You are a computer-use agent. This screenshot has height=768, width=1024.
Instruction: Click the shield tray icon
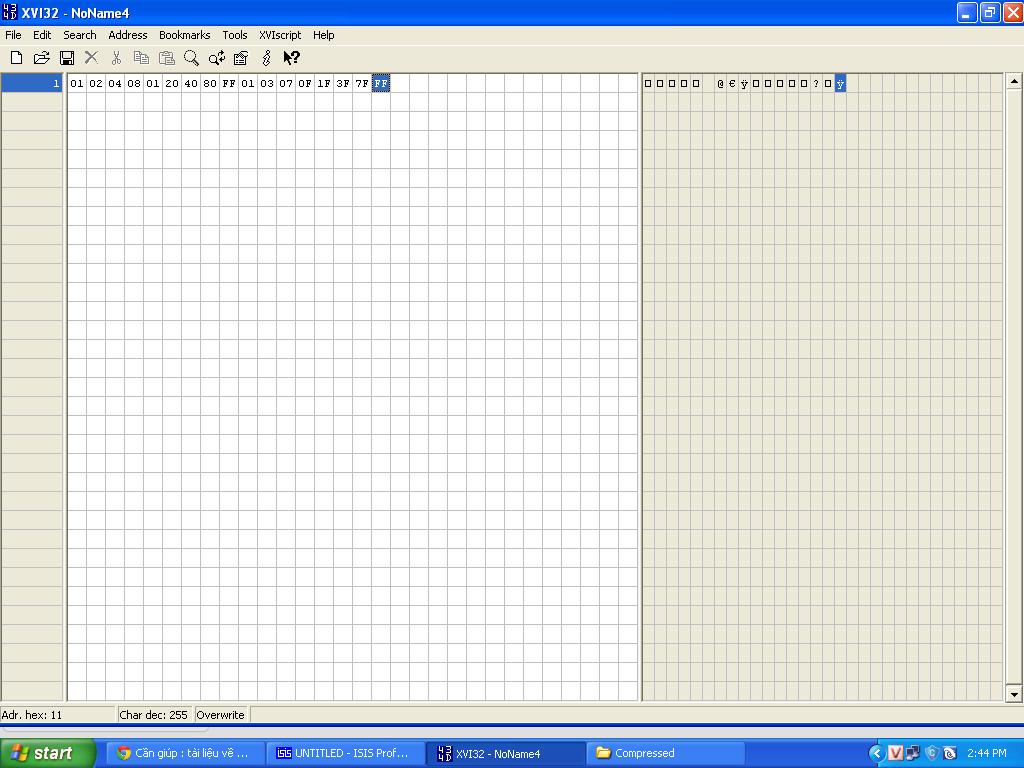[931, 753]
